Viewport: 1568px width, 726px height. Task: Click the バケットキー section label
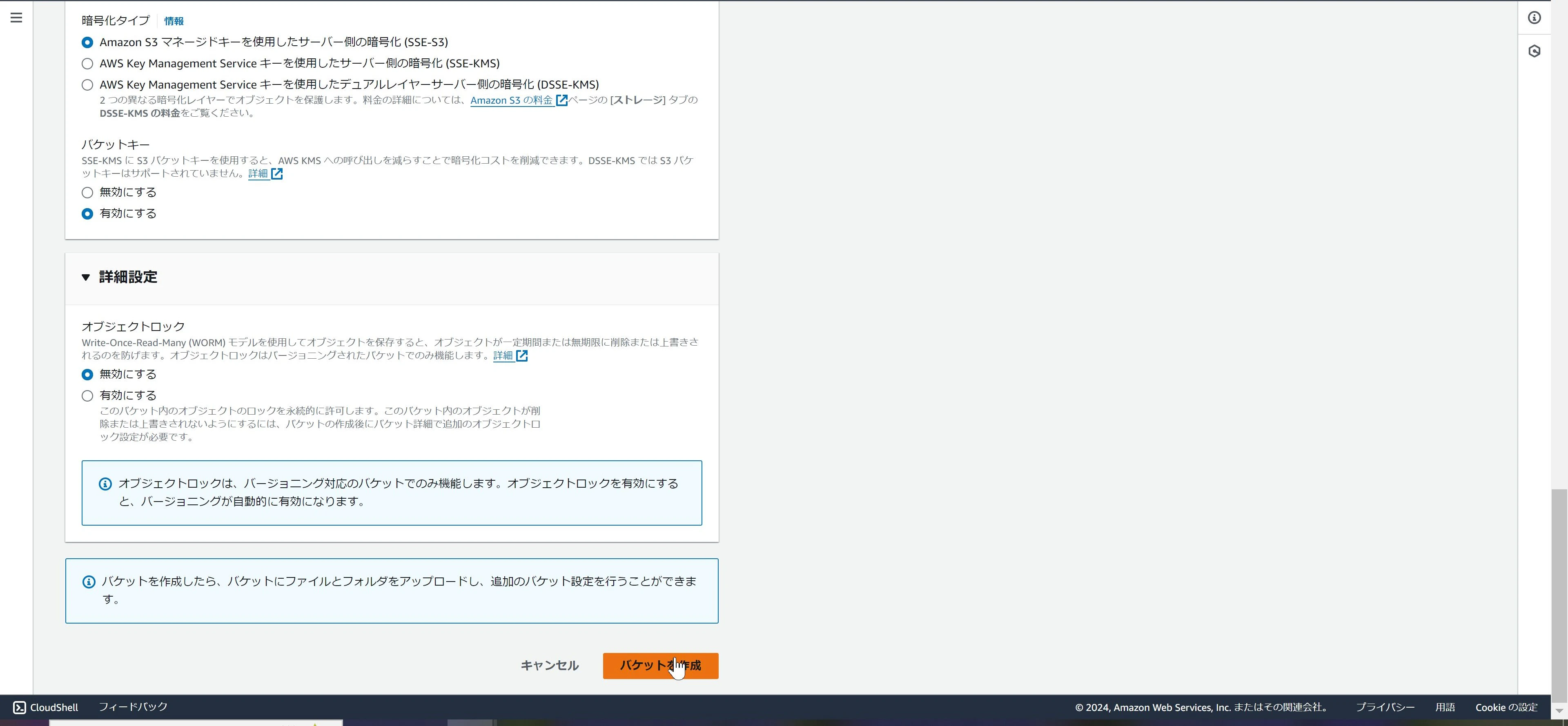click(116, 145)
